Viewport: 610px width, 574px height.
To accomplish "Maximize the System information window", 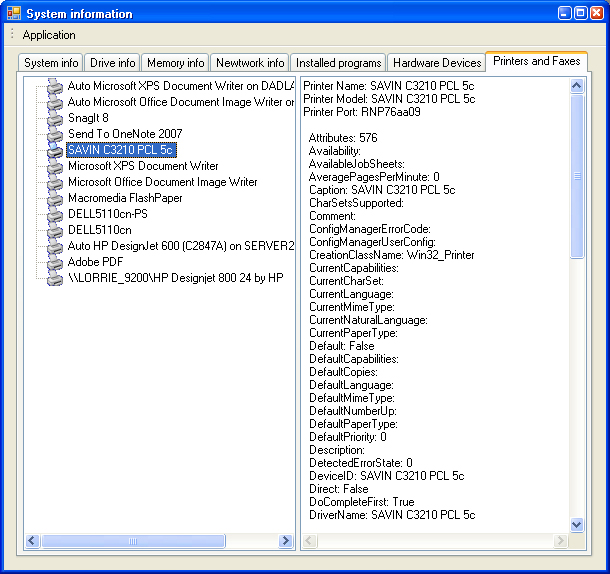I will coord(581,13).
